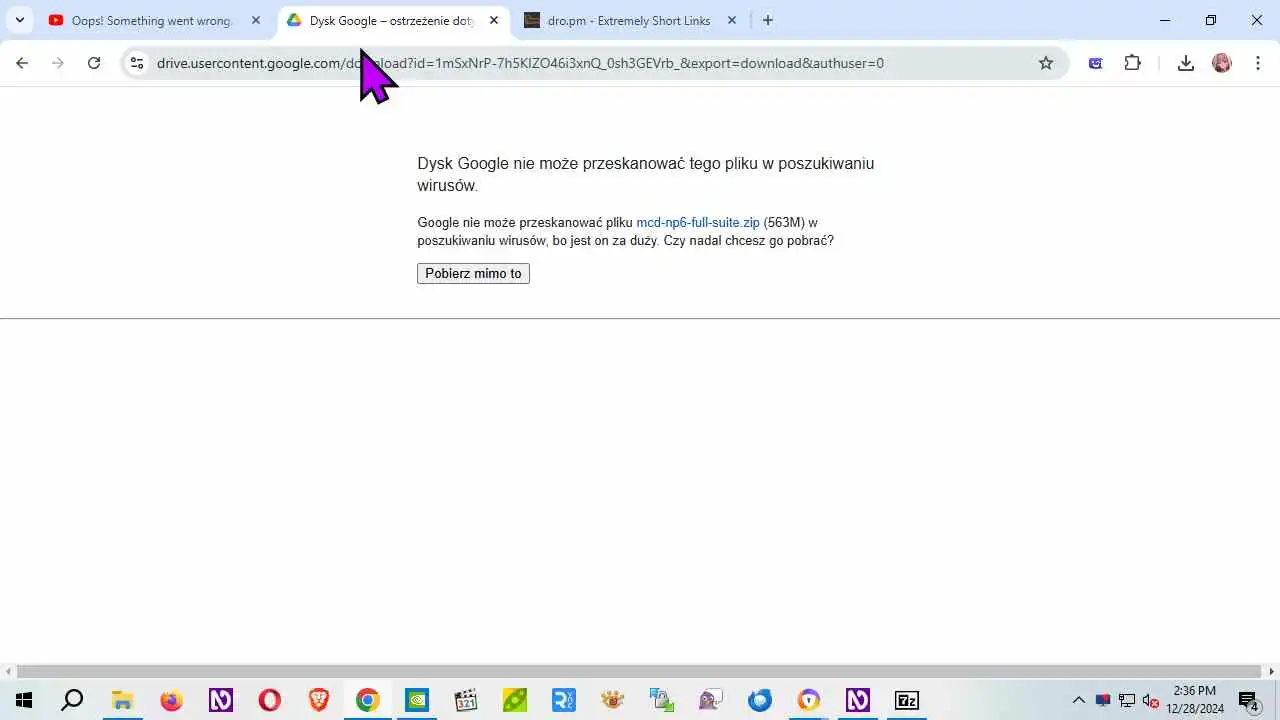1280x720 pixels.
Task: Close the Dysk Google tab
Action: pyautogui.click(x=494, y=20)
